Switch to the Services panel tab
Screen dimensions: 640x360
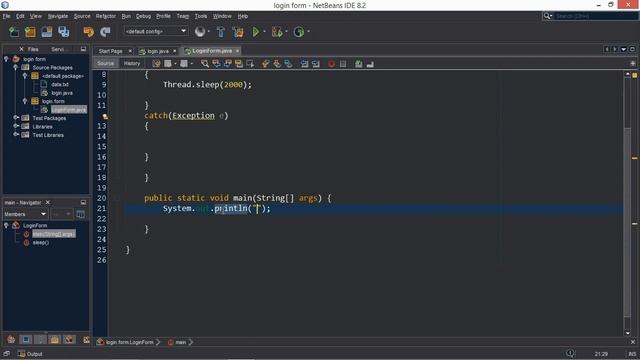57,49
